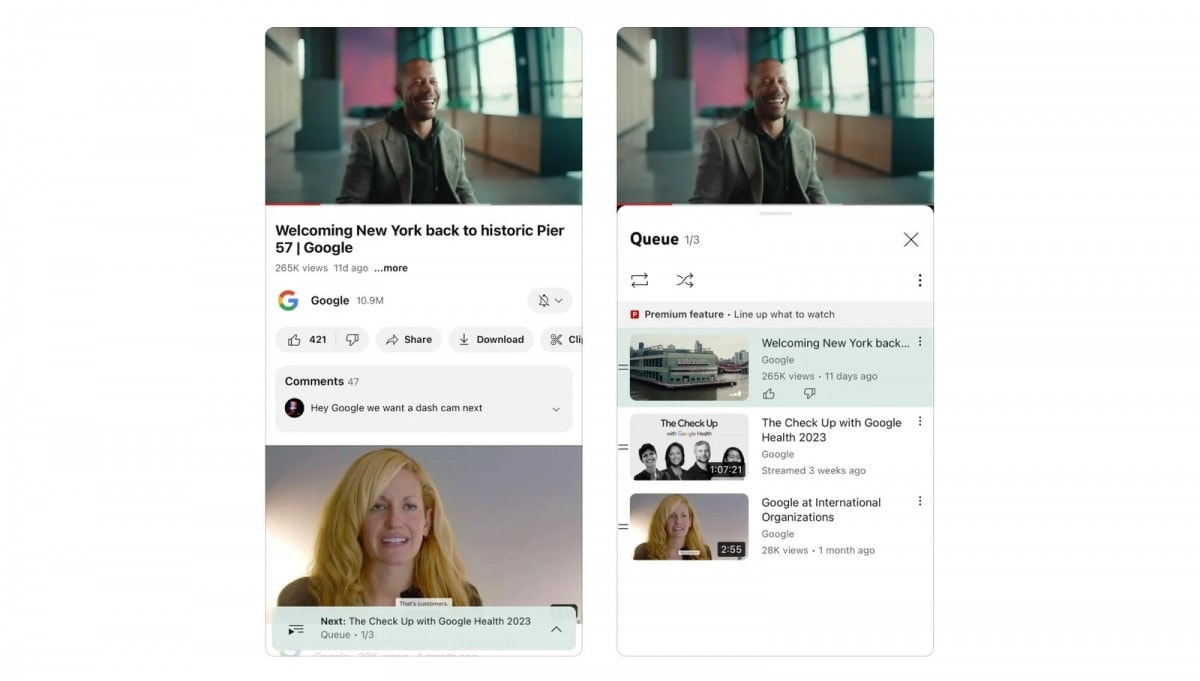Toggle shuffle for the queue
The image size is (1200, 681).
click(684, 280)
